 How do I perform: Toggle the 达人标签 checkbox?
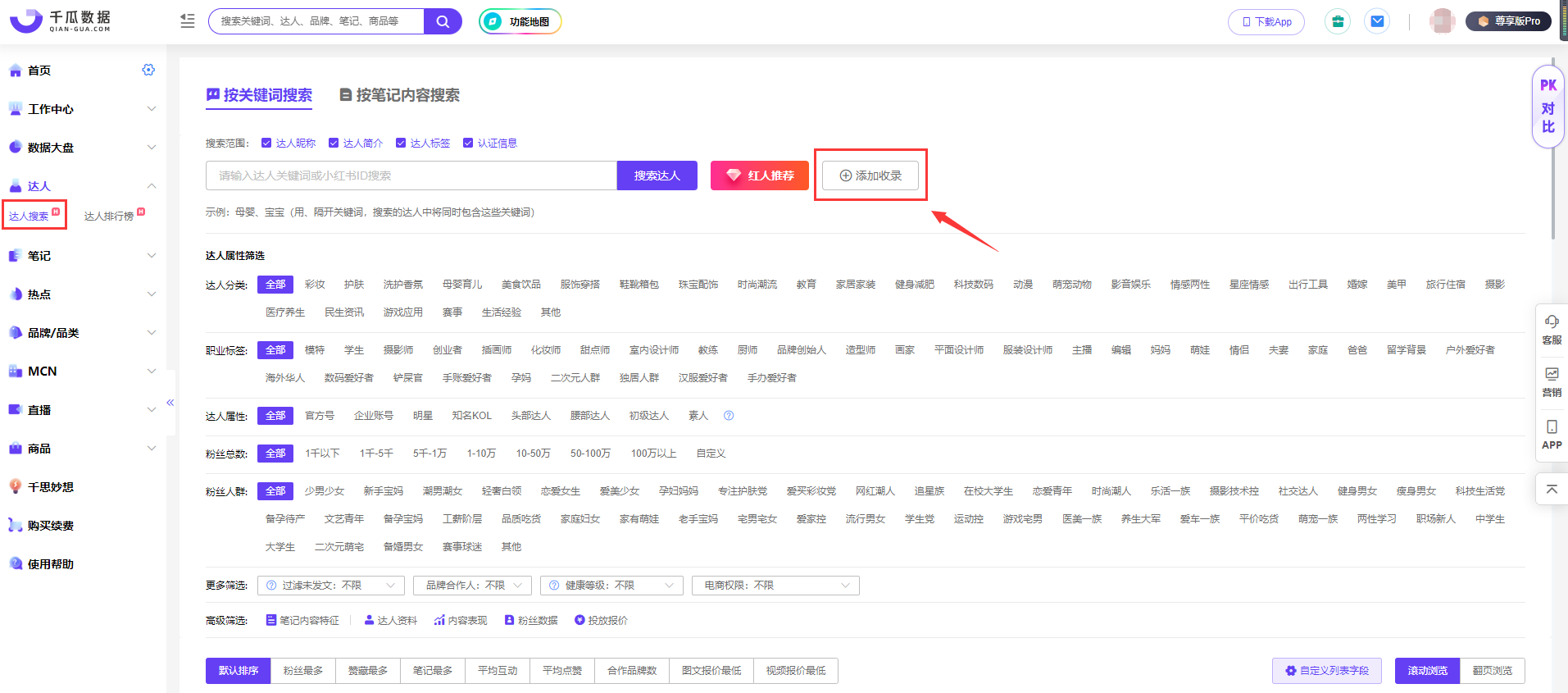tap(401, 143)
